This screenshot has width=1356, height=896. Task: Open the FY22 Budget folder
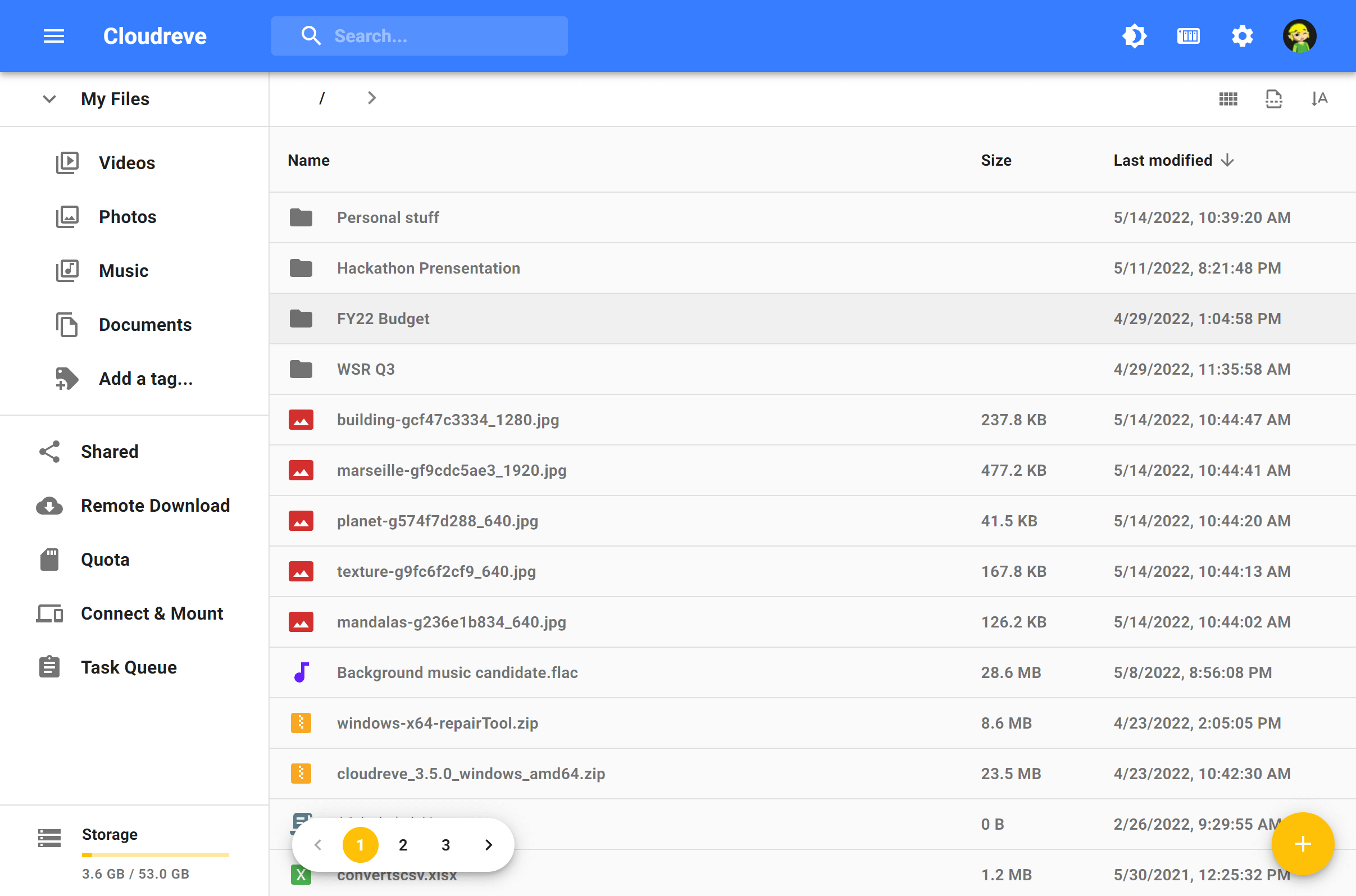(383, 318)
